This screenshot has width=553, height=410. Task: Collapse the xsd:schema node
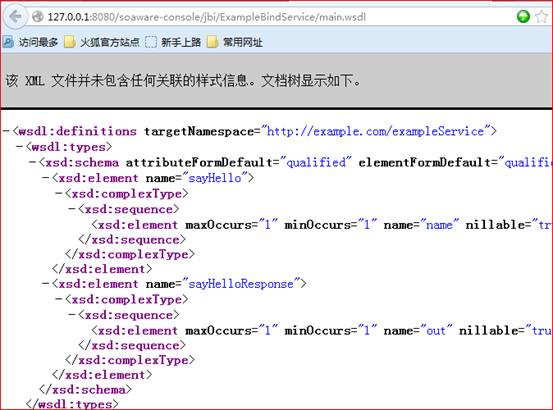(x=33, y=163)
